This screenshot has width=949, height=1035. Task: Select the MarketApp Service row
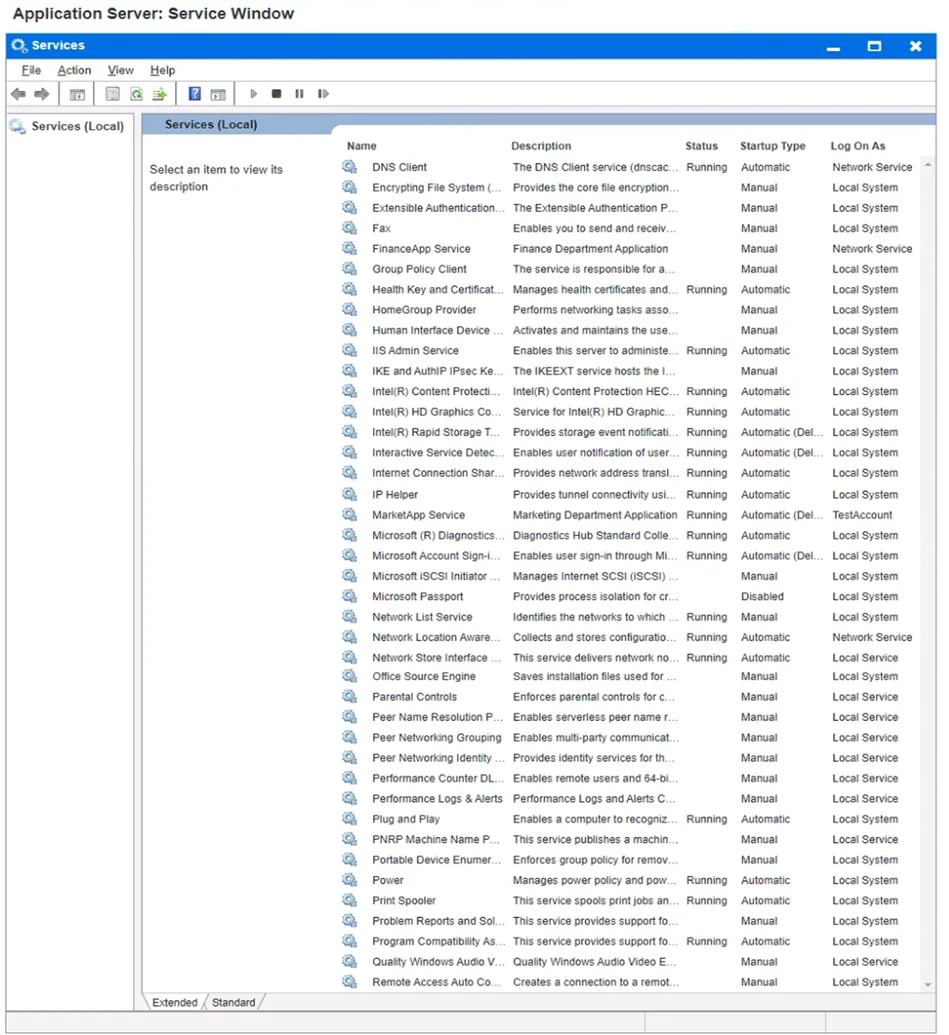pos(630,515)
